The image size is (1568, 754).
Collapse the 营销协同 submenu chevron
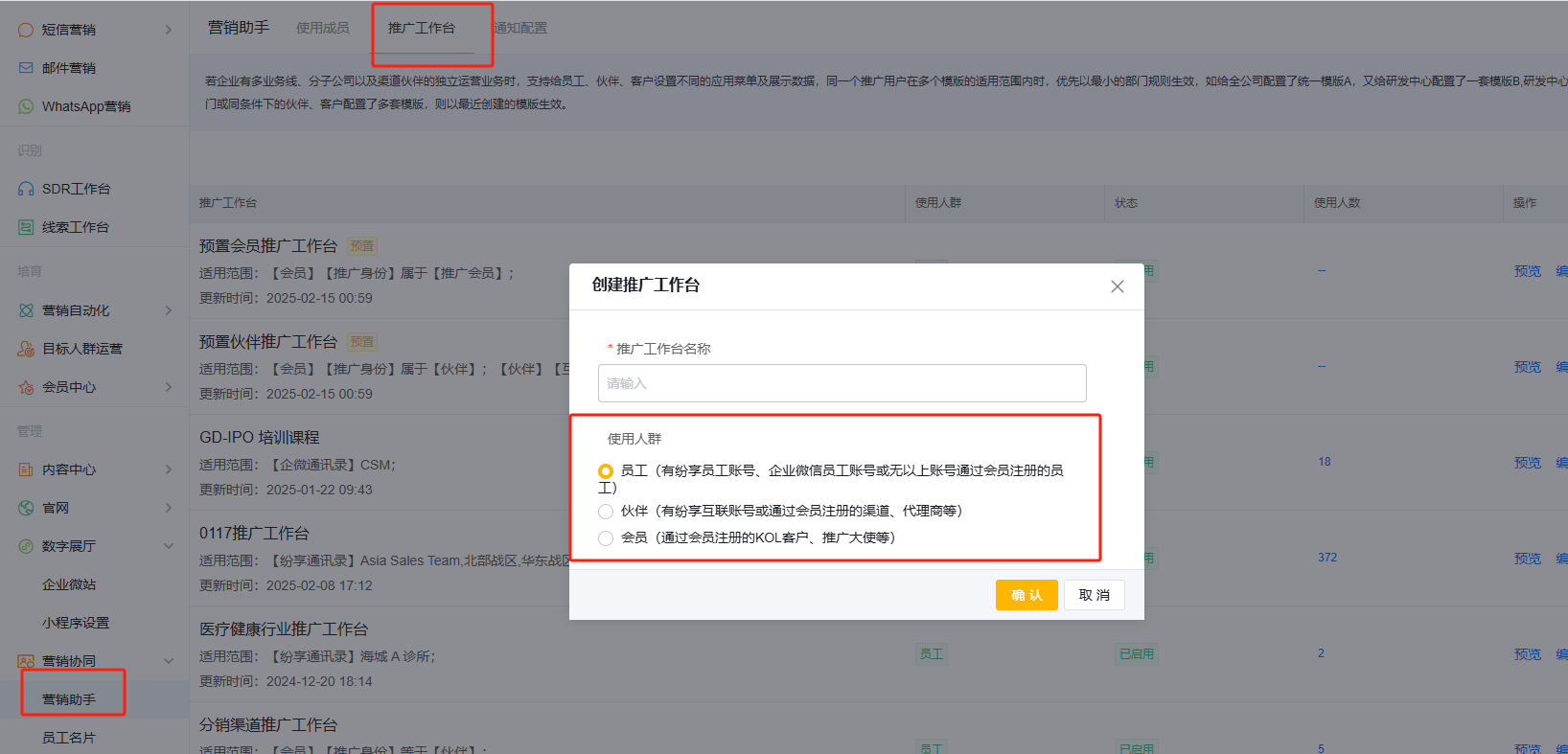[x=169, y=661]
